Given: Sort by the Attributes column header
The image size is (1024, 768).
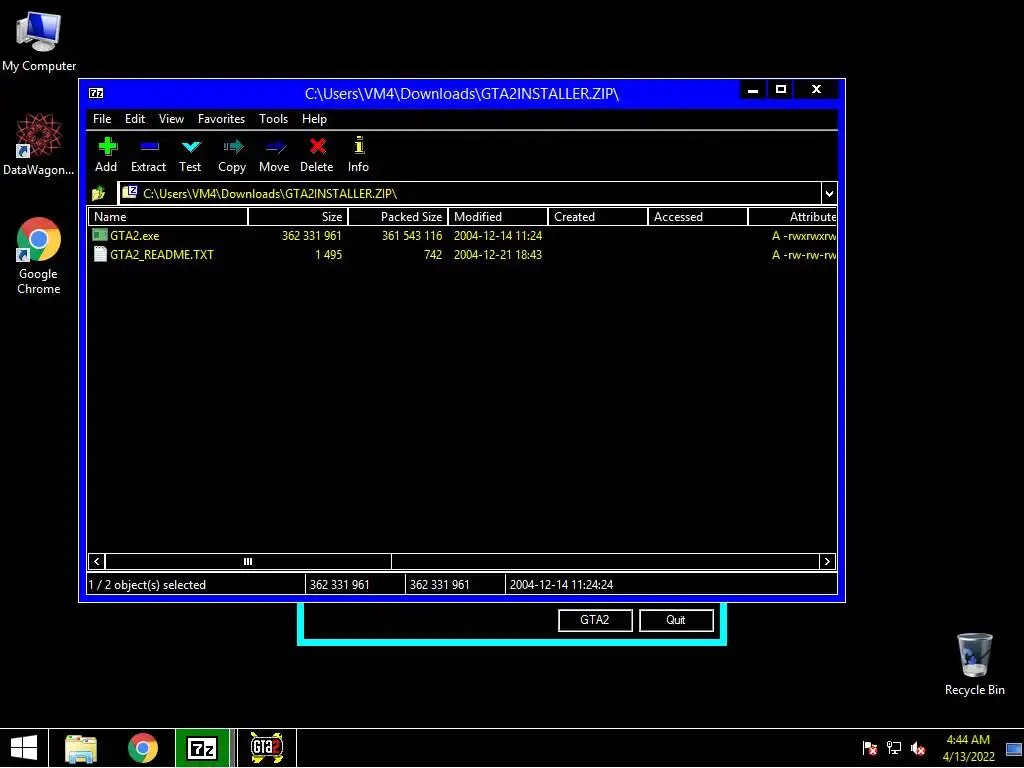Looking at the screenshot, I should coord(792,217).
